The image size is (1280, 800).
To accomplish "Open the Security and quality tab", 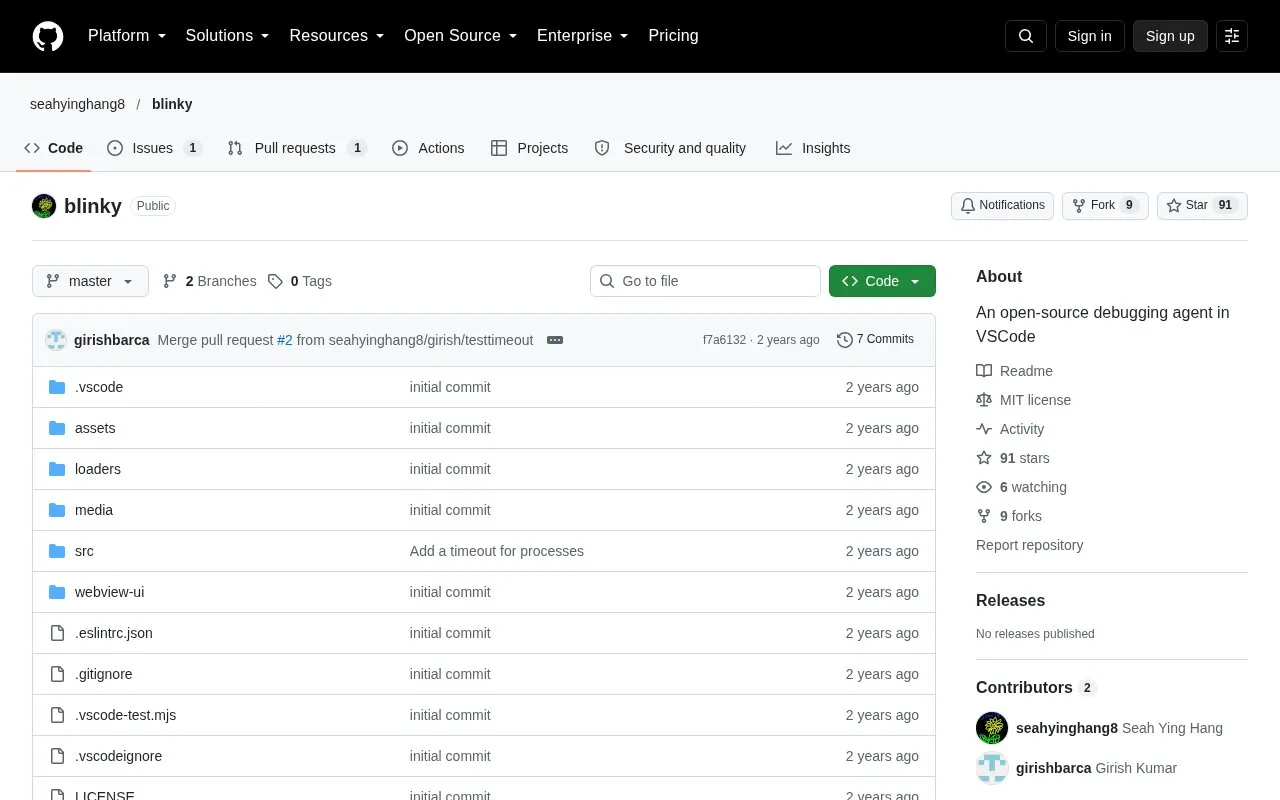I will [x=670, y=148].
